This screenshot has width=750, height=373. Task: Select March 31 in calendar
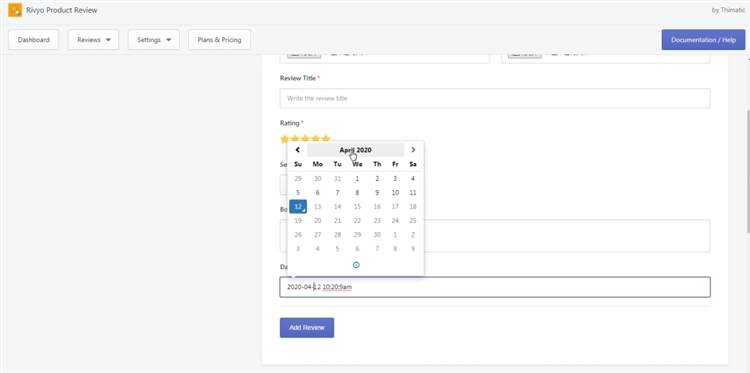coord(337,178)
